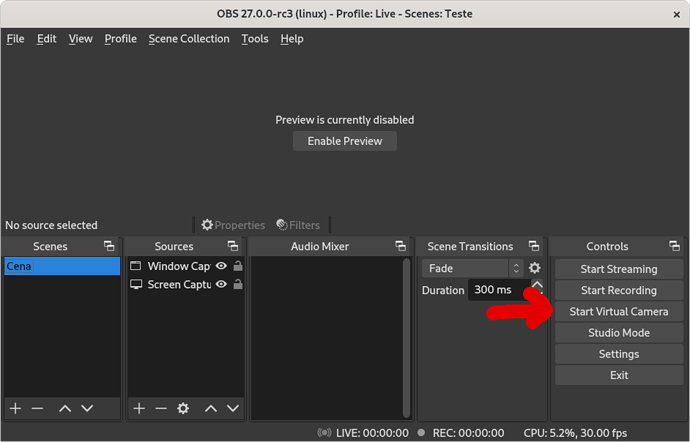Toggle visibility of the Window Capture source
Image resolution: width=690 pixels, height=442 pixels.
click(221, 266)
